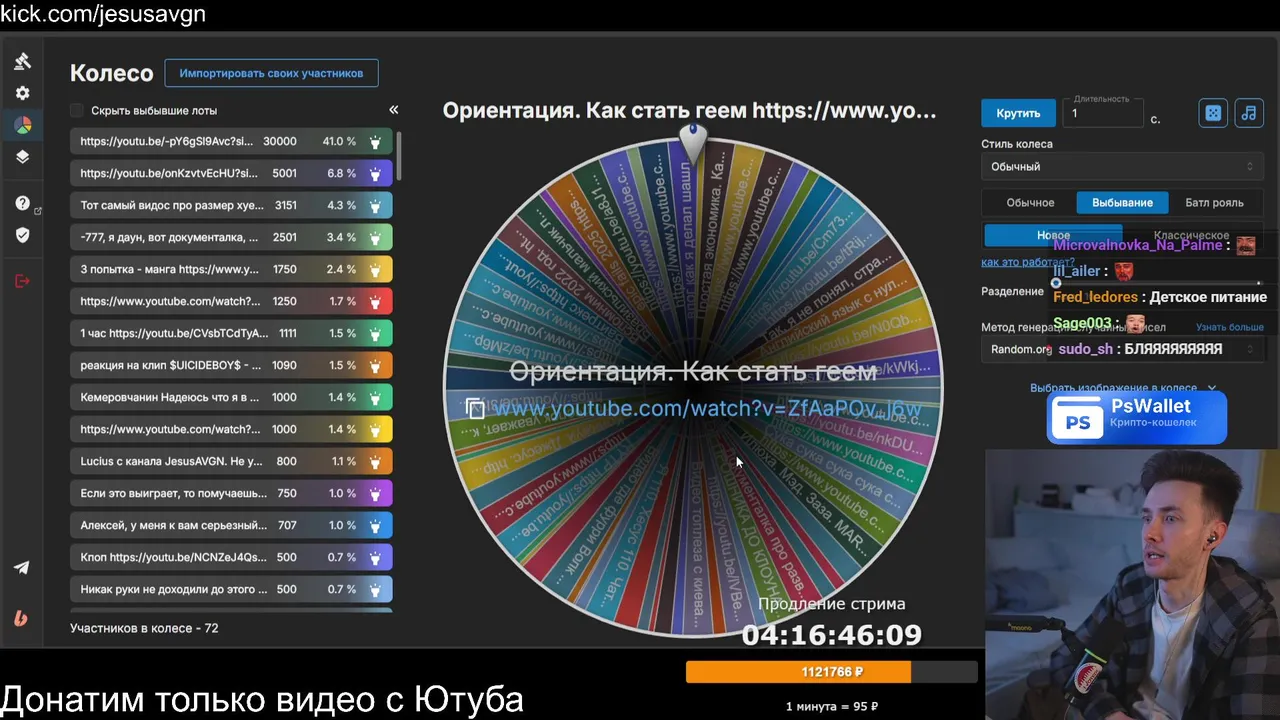Select the wheel pie-chart sidebar icon

[22, 125]
